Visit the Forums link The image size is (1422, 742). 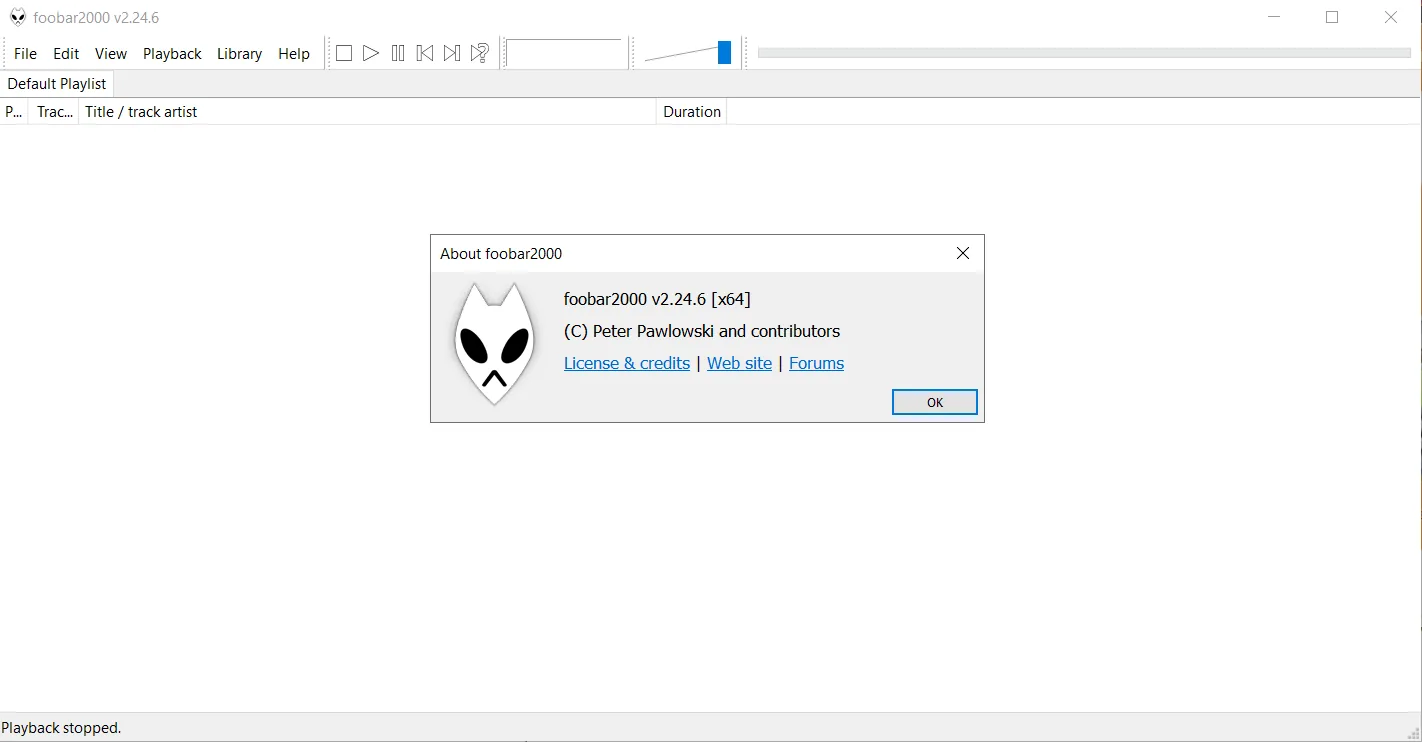817,363
